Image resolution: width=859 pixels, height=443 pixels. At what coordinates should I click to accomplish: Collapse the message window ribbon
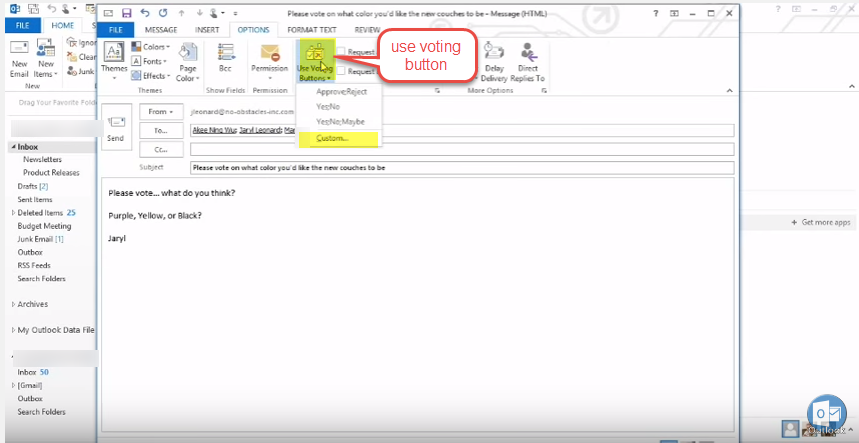729,91
